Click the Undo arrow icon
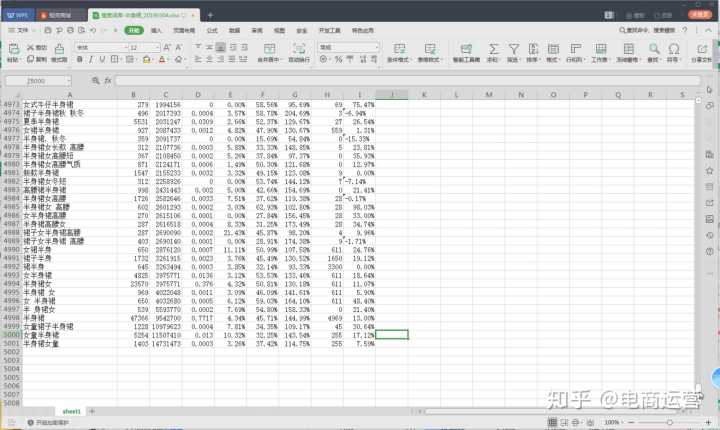 [x=93, y=30]
